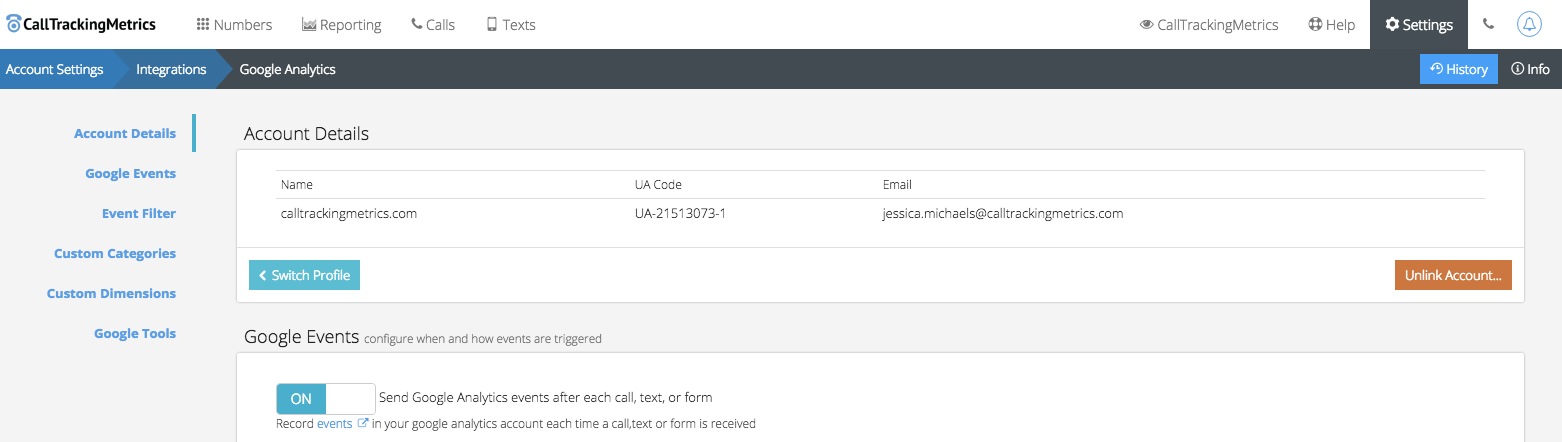Go to Integrations breadcrumb
The width and height of the screenshot is (1562, 442).
pyautogui.click(x=171, y=69)
